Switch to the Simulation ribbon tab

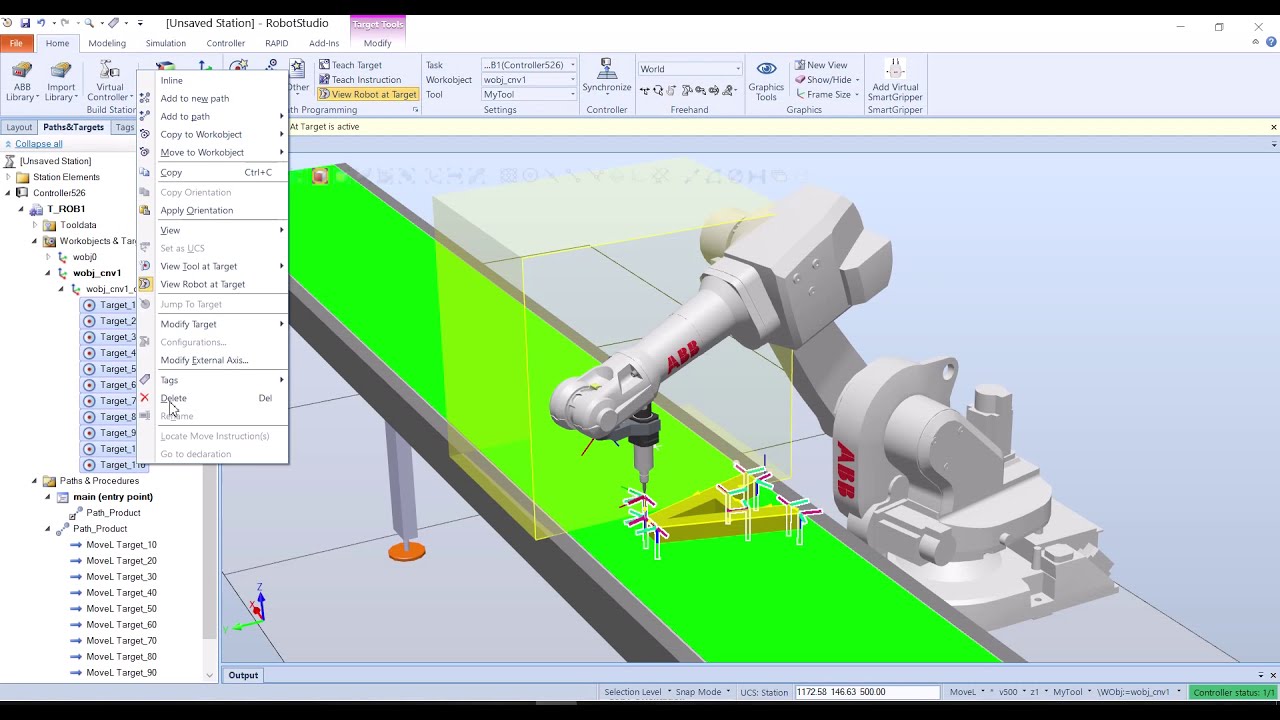point(166,43)
